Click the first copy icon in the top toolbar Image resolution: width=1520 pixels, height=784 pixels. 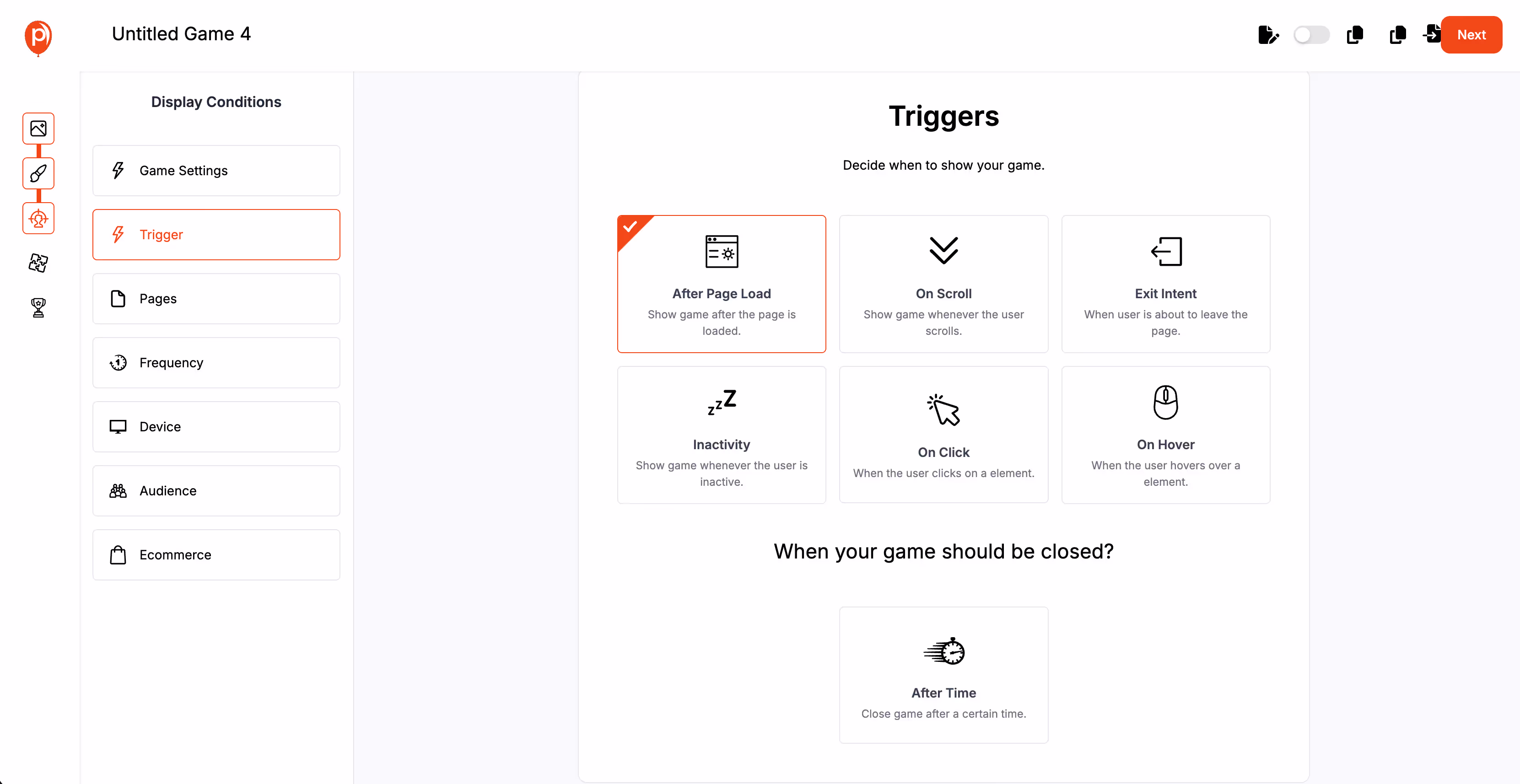1355,35
